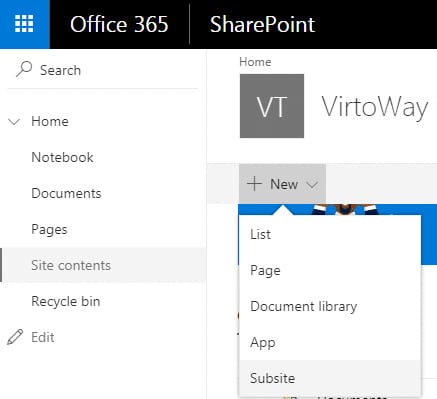
Task: Navigate to Home in sidebar
Action: [x=50, y=121]
